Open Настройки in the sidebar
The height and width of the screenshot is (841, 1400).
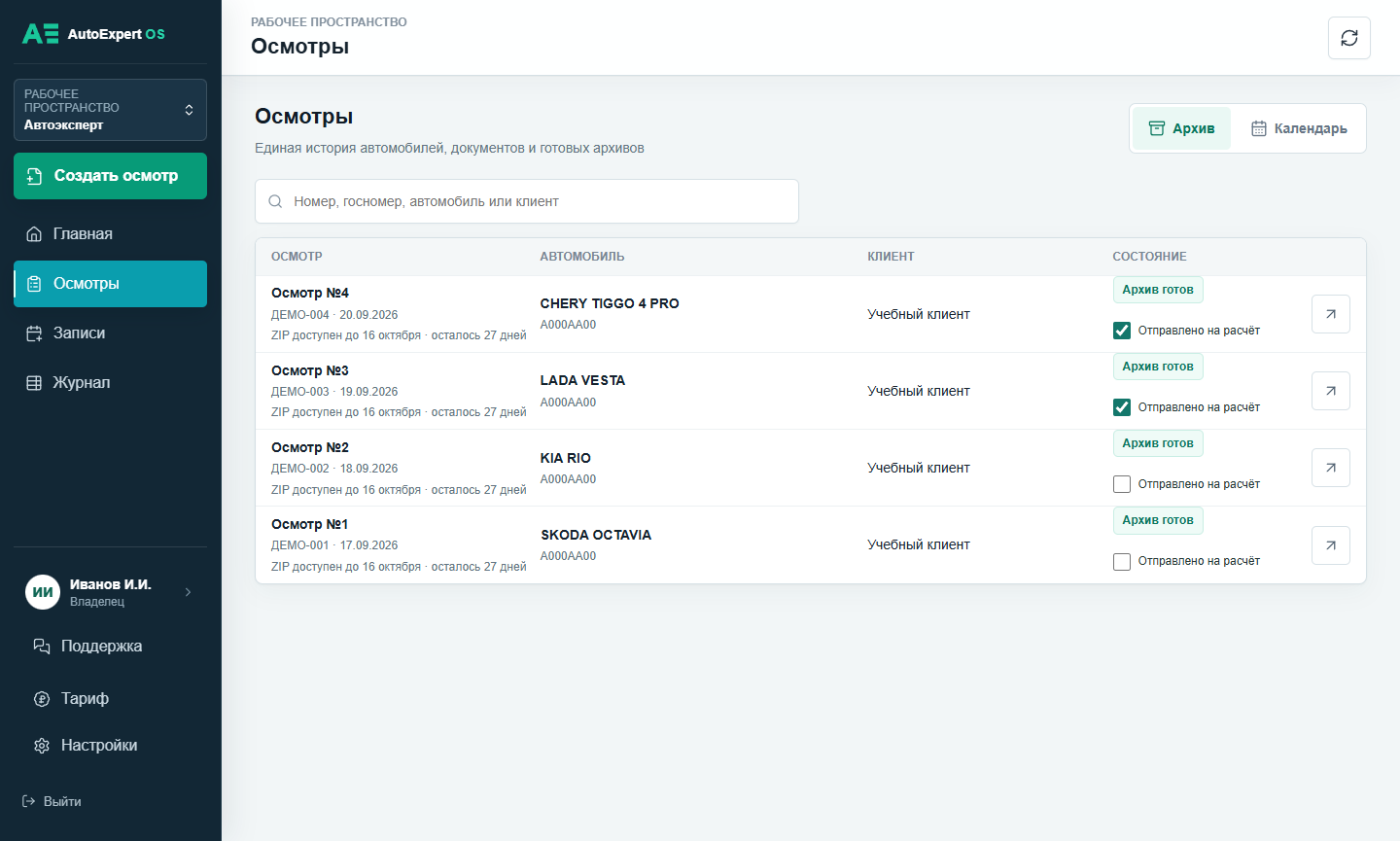coord(110,746)
